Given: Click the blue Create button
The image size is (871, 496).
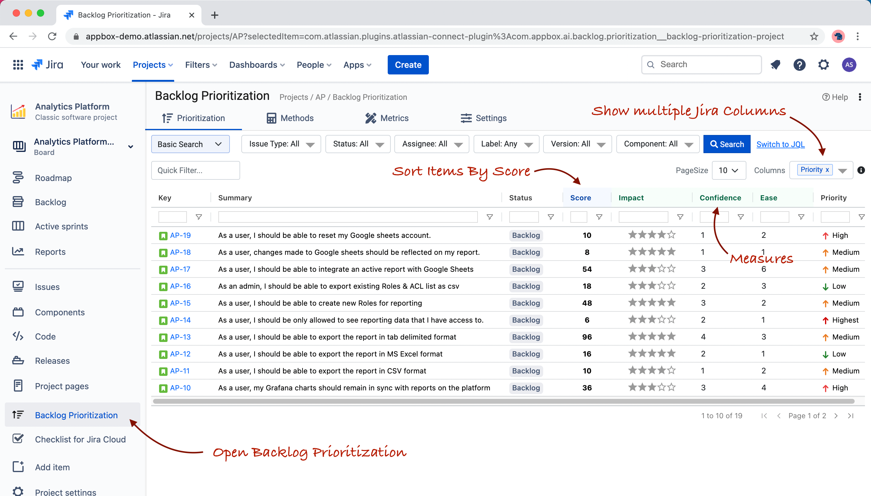Looking at the screenshot, I should [x=408, y=65].
